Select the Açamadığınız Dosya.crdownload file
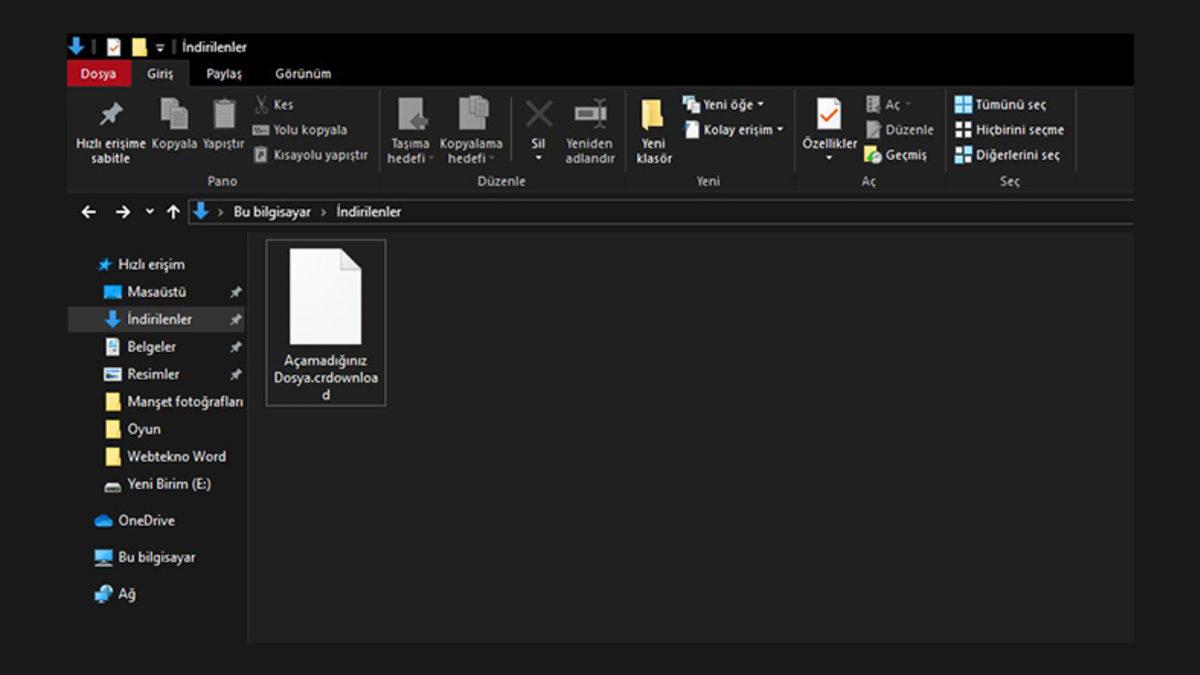1200x675 pixels. 325,322
